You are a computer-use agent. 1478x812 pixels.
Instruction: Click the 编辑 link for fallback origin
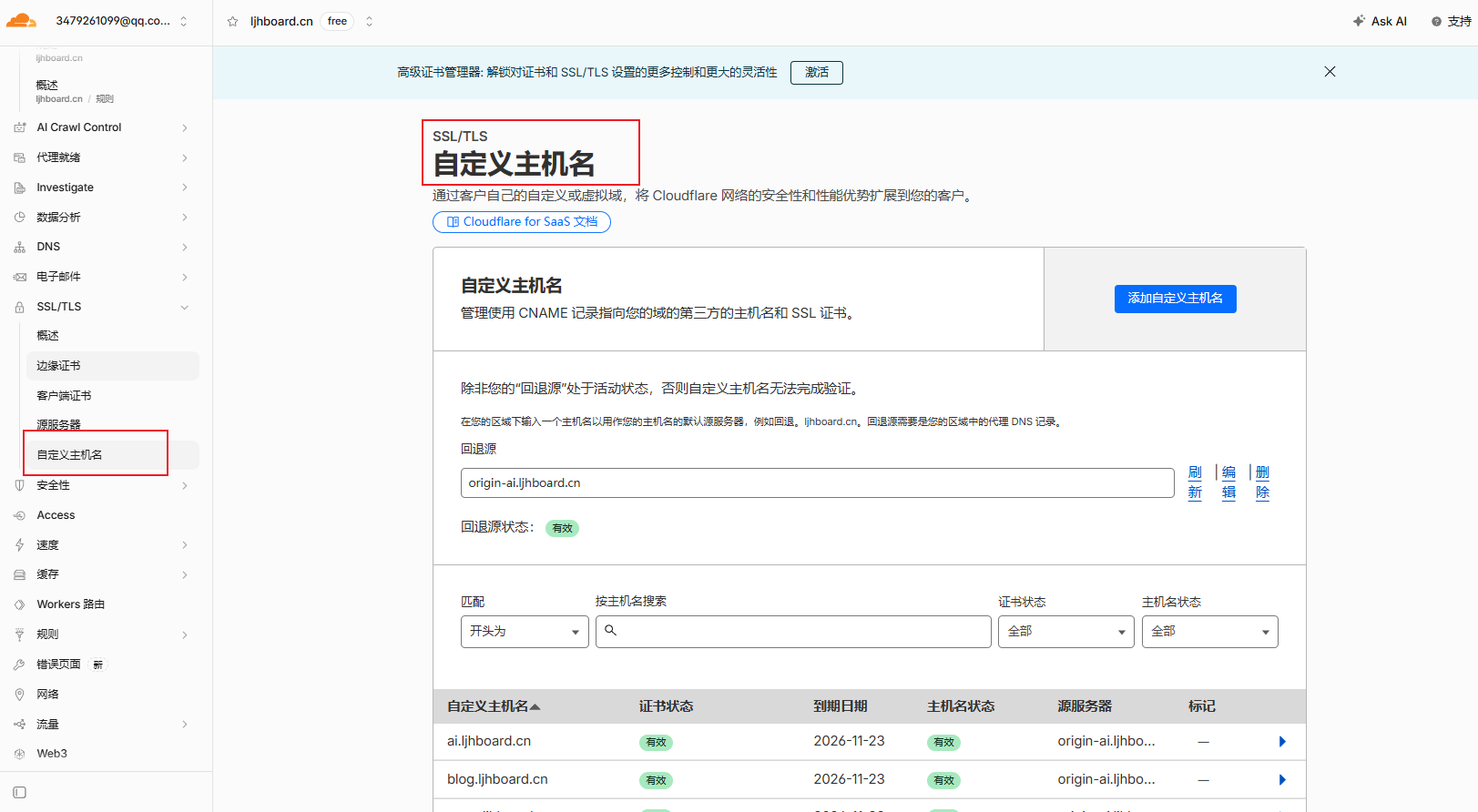tap(1228, 482)
